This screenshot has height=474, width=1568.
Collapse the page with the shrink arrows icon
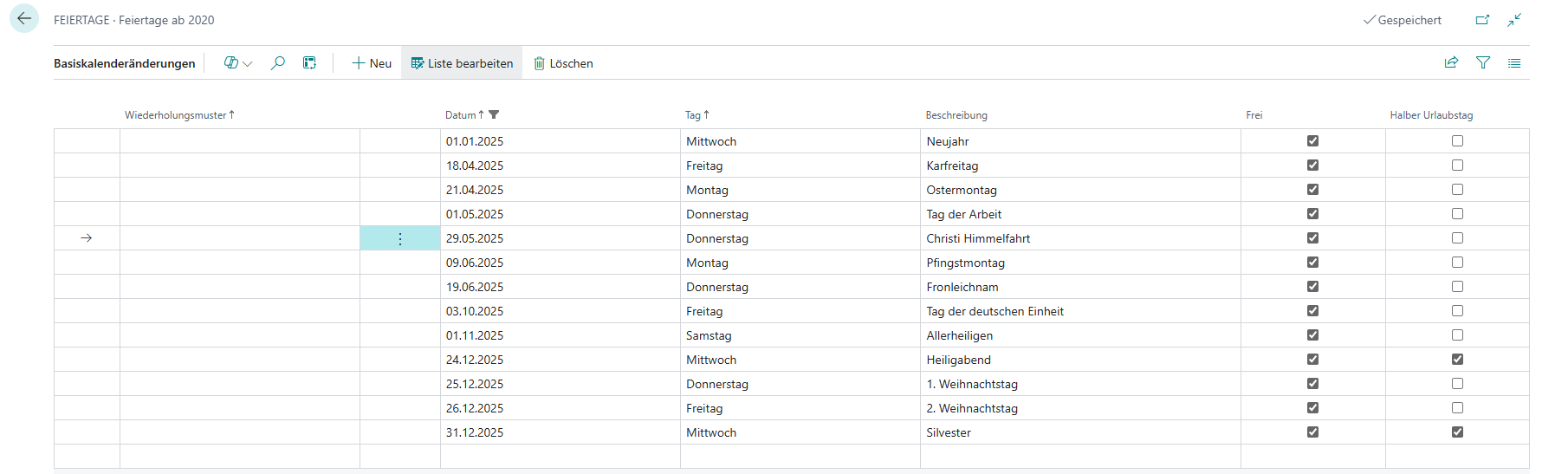tap(1514, 20)
